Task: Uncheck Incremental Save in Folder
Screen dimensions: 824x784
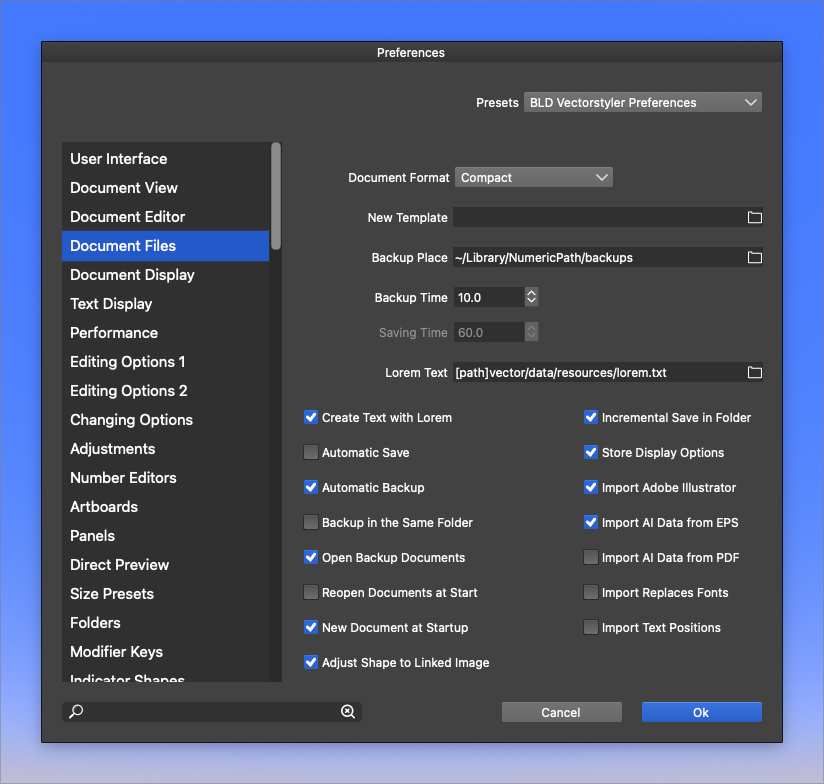Action: 591,418
